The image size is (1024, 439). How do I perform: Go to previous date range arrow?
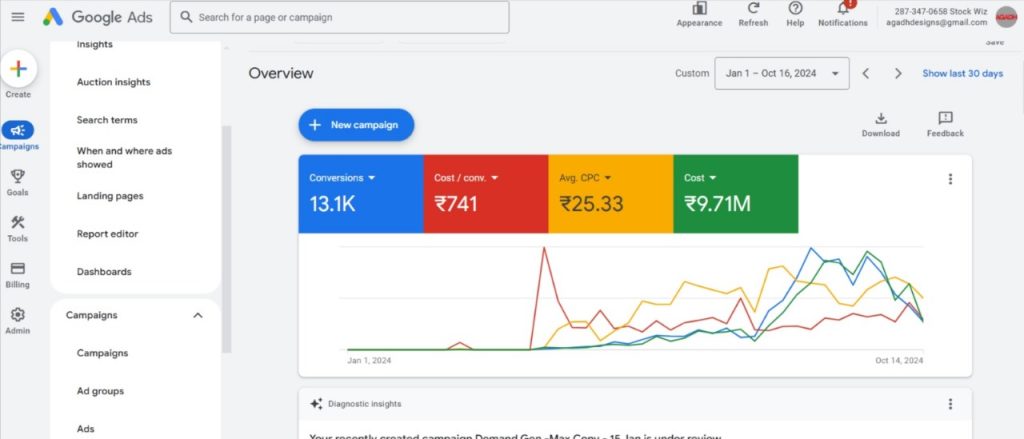pos(866,73)
